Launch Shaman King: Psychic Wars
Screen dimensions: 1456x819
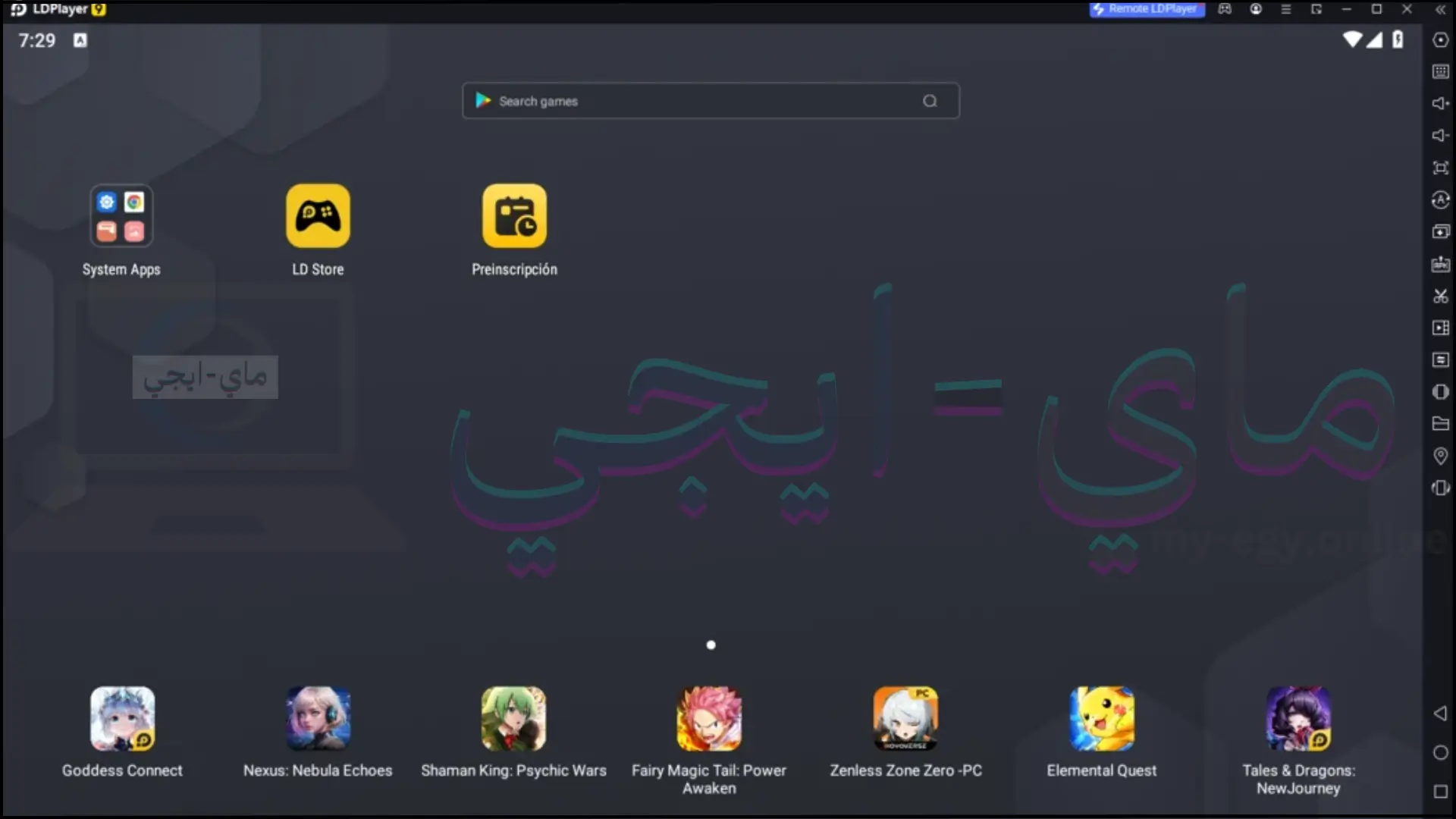514,718
